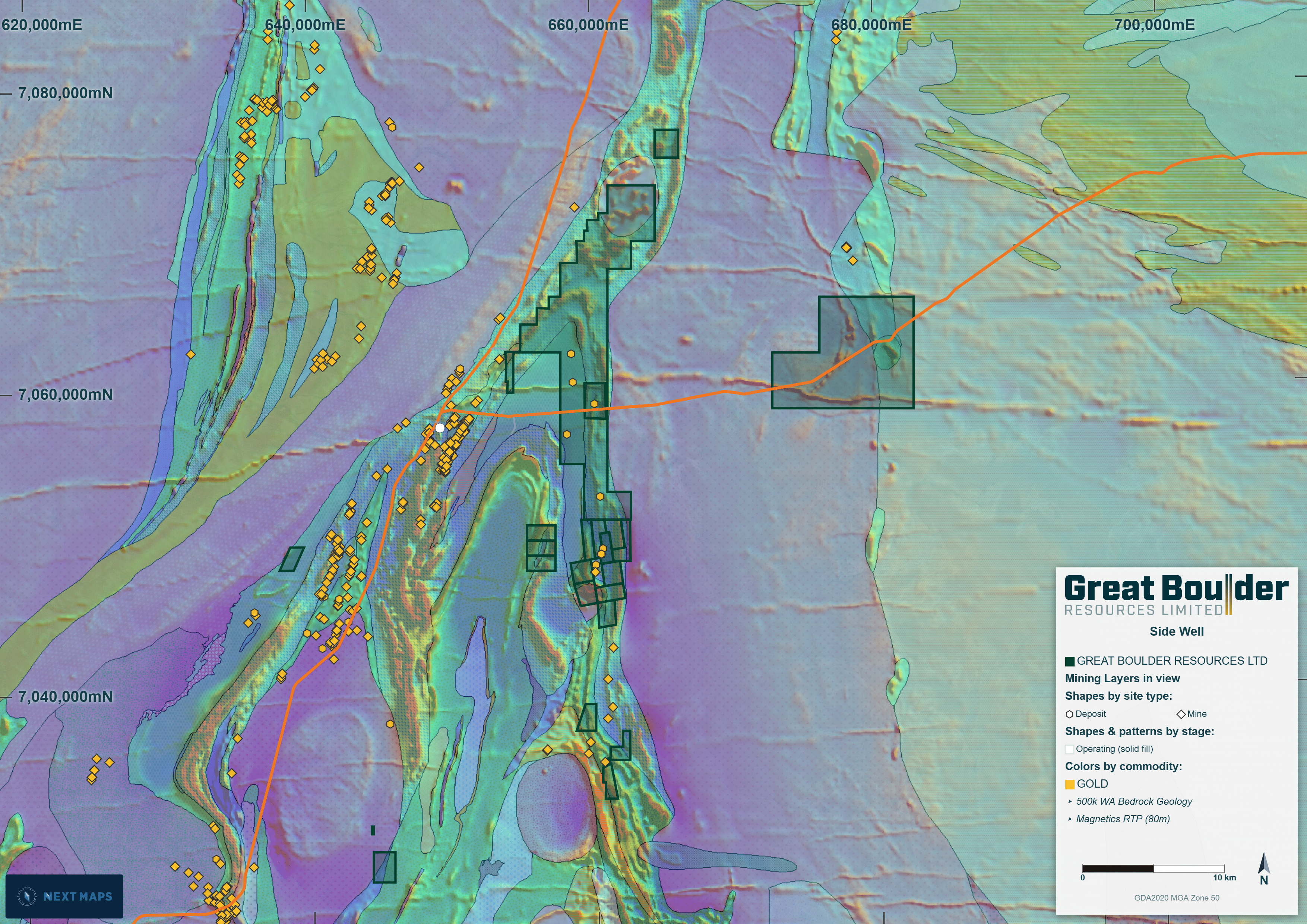Click 'Mining Layers in view' heading
This screenshot has height=924, width=1307.
pos(1123,678)
